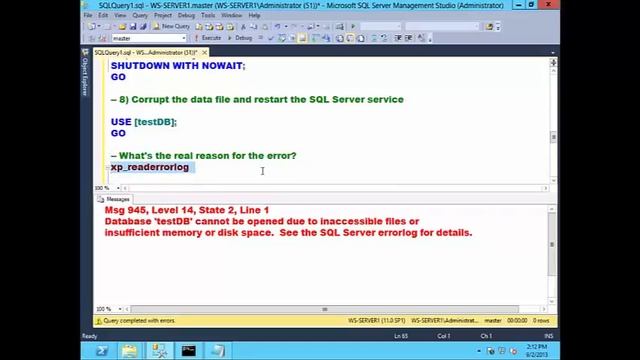640x360 pixels.
Task: Click the Messages pane horizontal scrollbar
Action: [x=324, y=309]
